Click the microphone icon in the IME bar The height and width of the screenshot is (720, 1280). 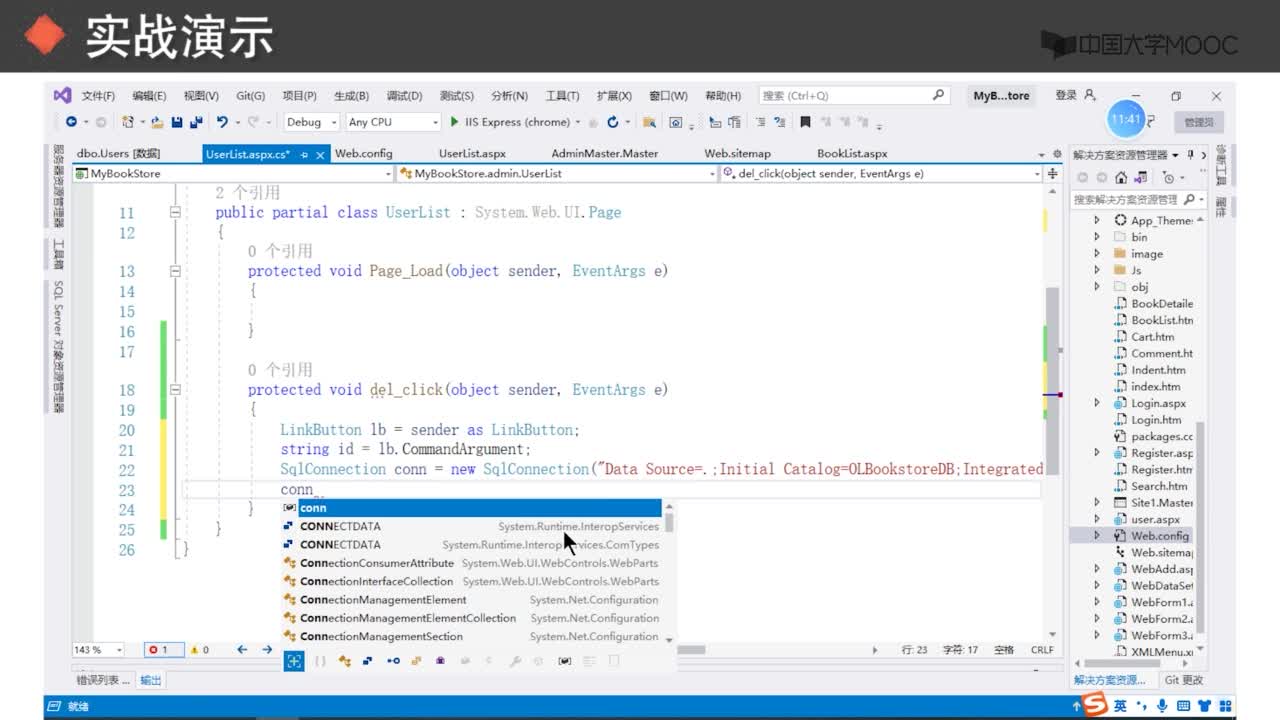1164,706
